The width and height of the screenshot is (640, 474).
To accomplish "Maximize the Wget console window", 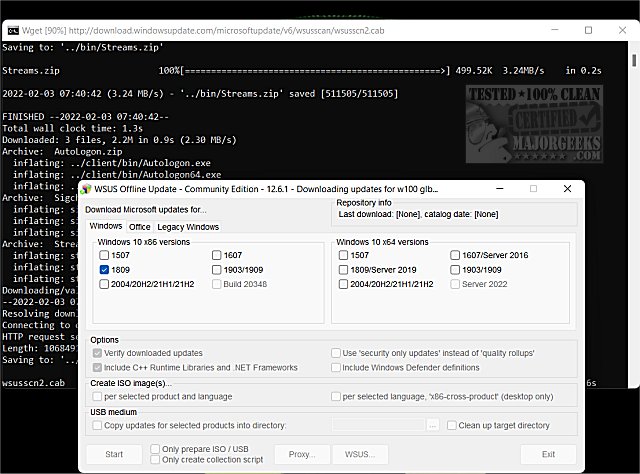I will 588,30.
